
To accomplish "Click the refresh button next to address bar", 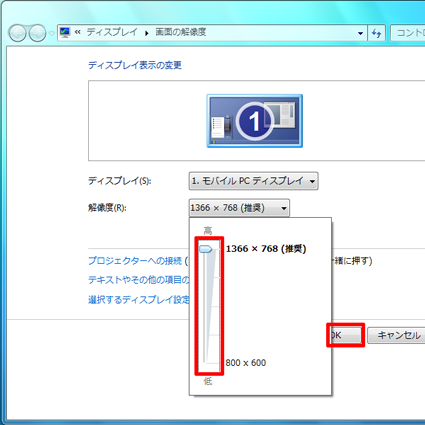I will pyautogui.click(x=376, y=33).
